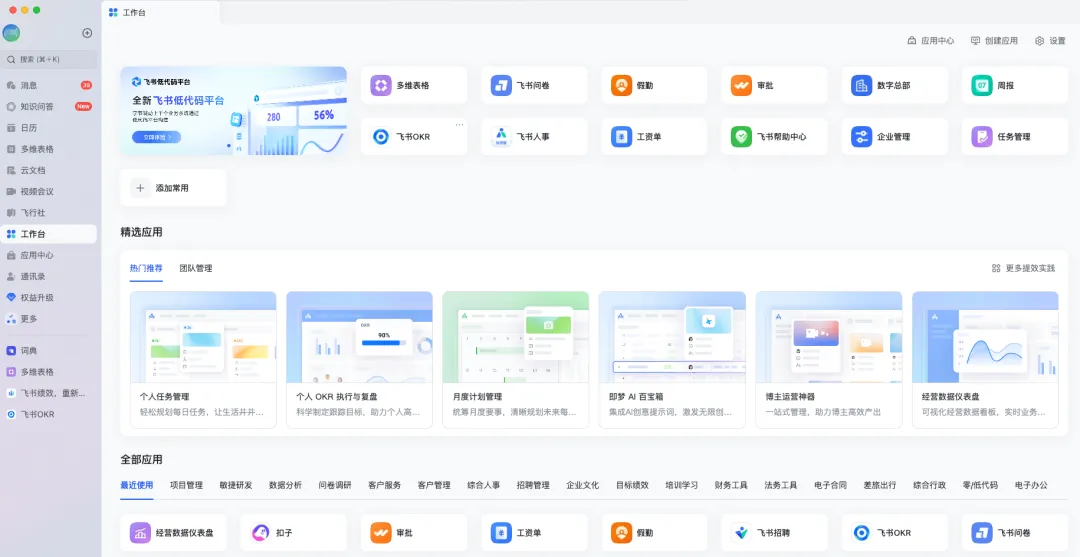Open 视频会议 in the sidebar
The image size is (1080, 557).
(48, 191)
